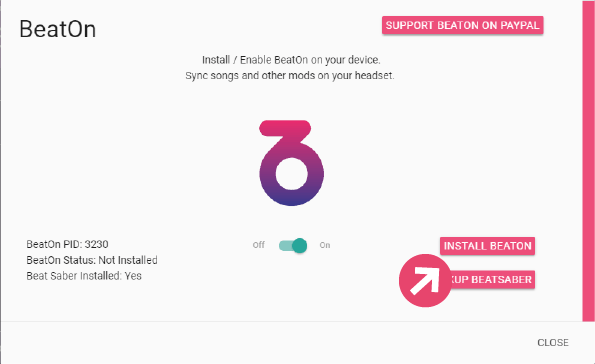Click BeatOn Status: Not Installed text
Image resolution: width=595 pixels, height=364 pixels.
[x=92, y=260]
